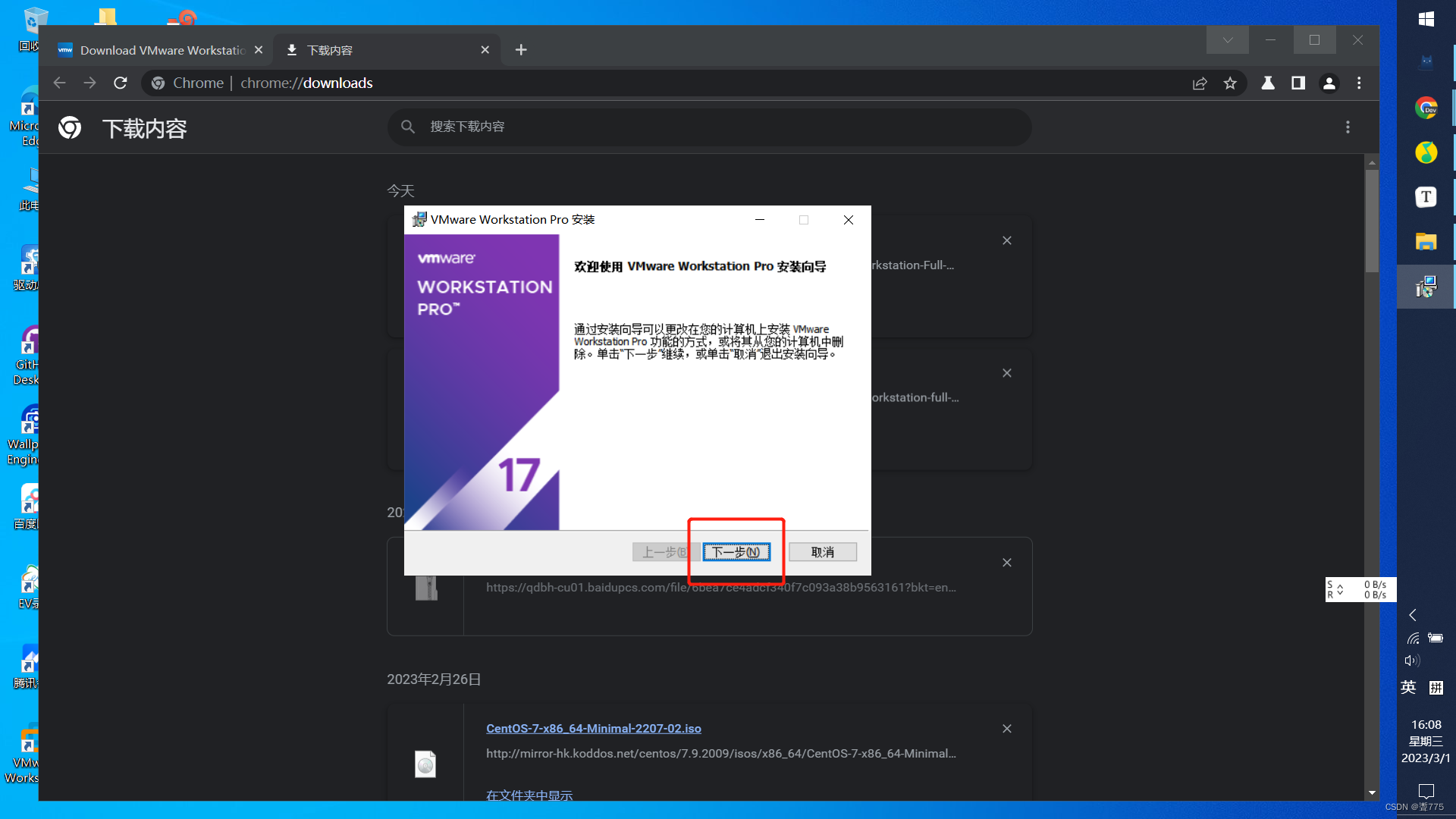Click the Chrome profile account icon

pos(1328,82)
